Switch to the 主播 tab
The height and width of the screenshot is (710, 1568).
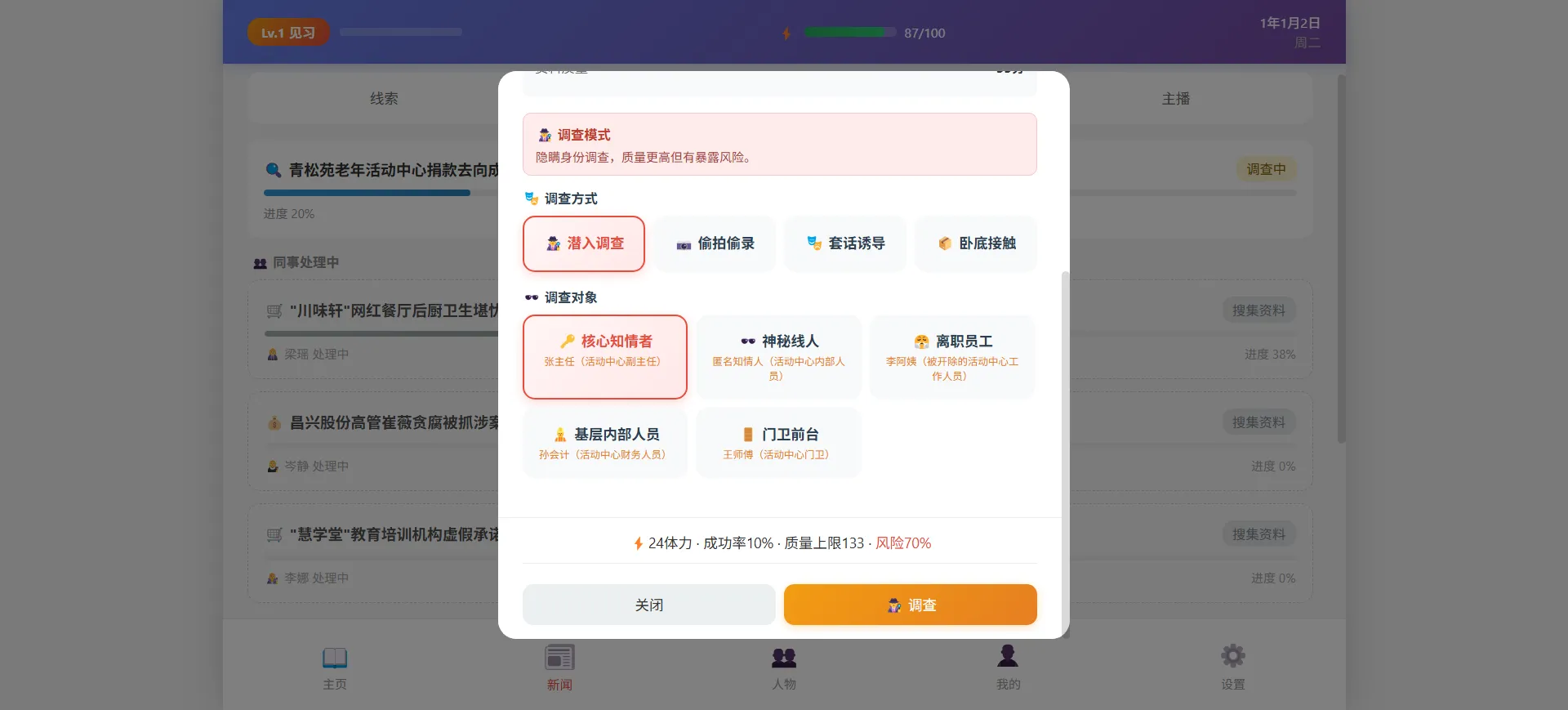pos(1176,99)
